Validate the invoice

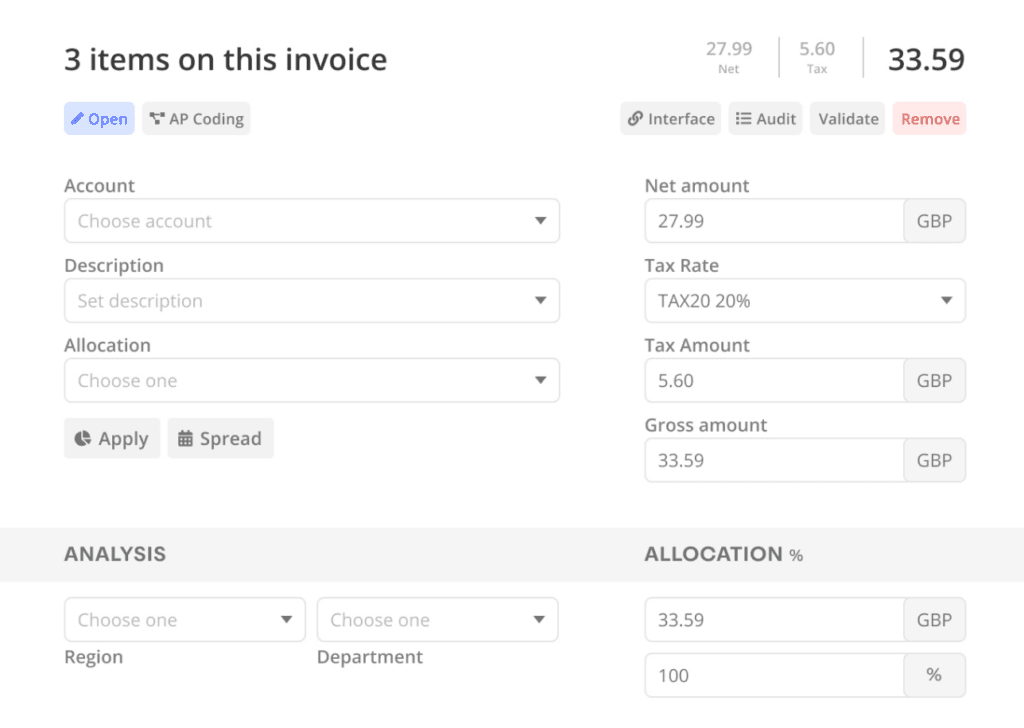848,119
